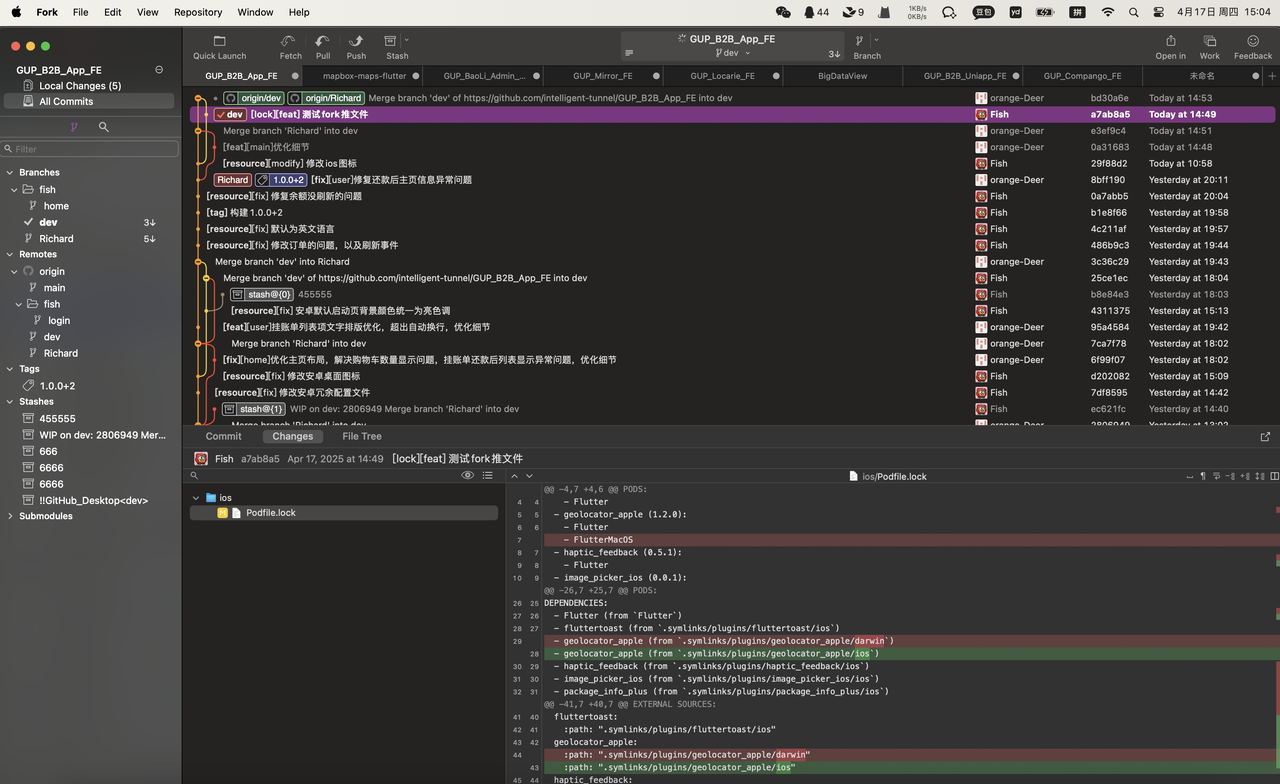Screen dimensions: 1280x784
Task: Select Podfile.lock in changed files
Action: click(x=344, y=513)
